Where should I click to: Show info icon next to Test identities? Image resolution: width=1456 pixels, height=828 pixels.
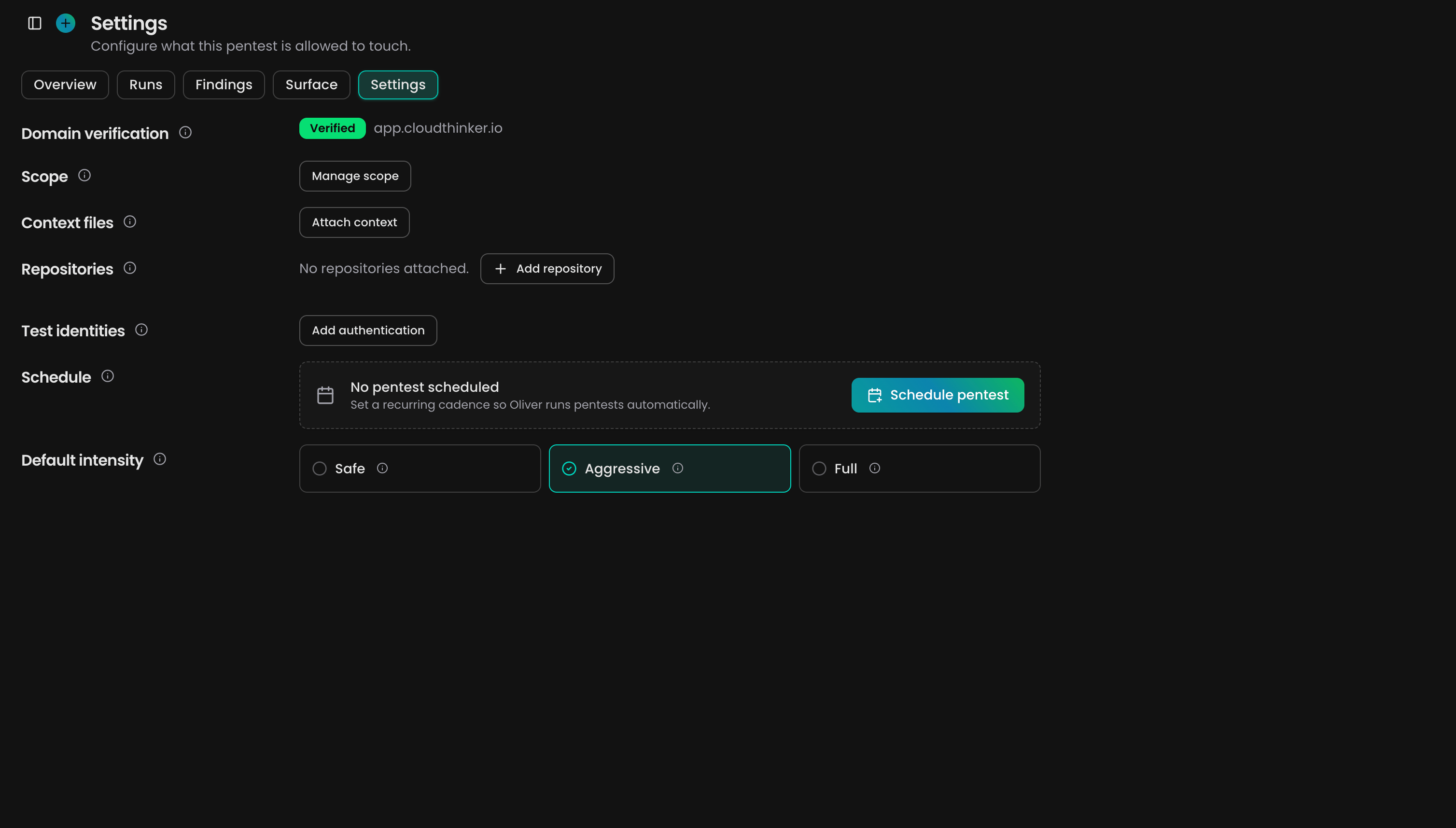(141, 330)
